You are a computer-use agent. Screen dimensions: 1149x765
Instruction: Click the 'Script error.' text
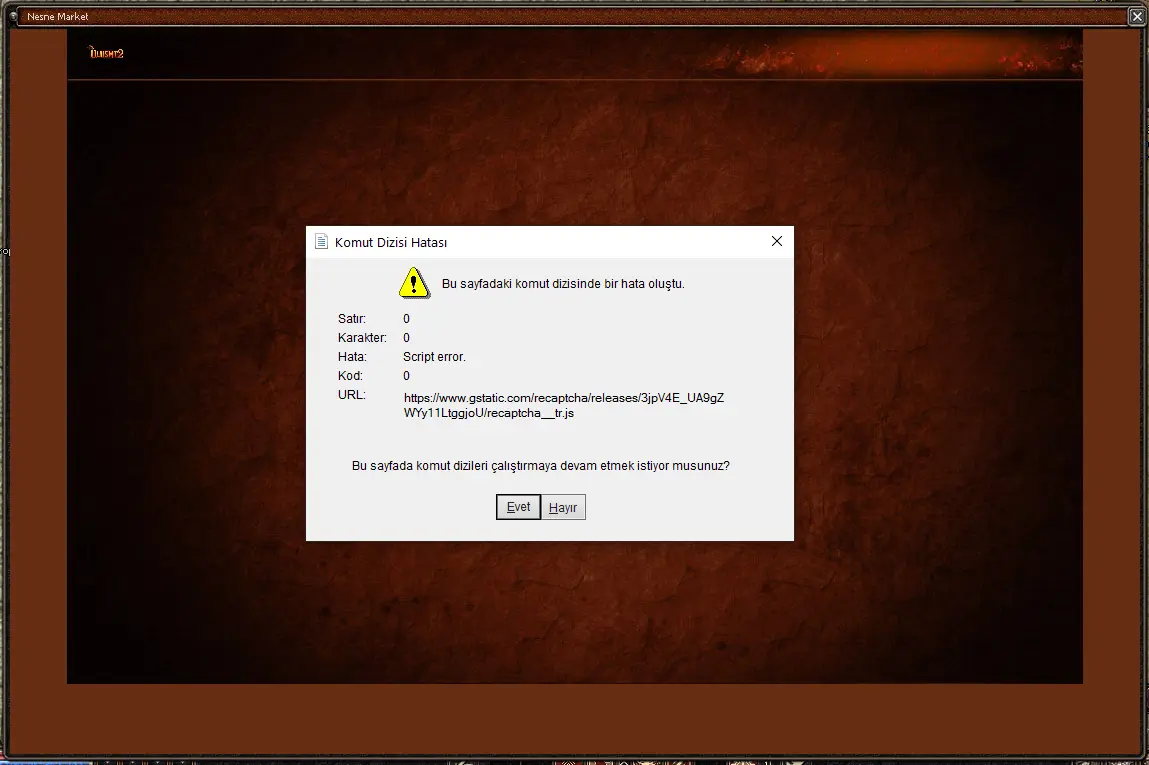tap(434, 357)
